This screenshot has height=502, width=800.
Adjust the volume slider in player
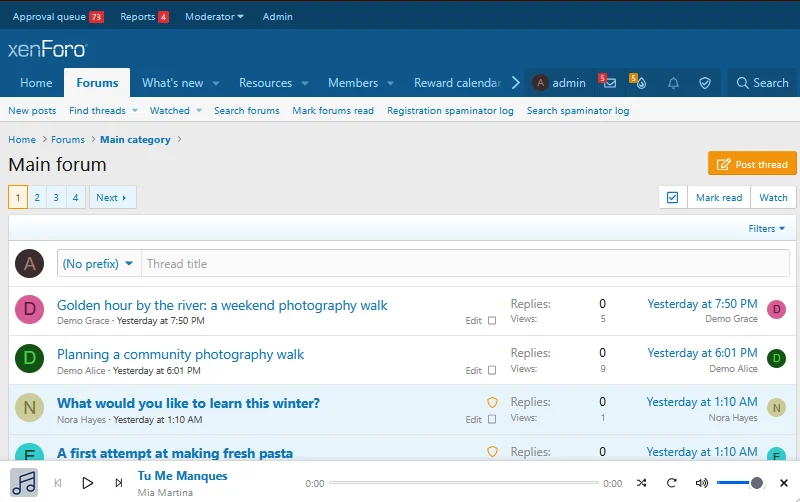tap(739, 483)
